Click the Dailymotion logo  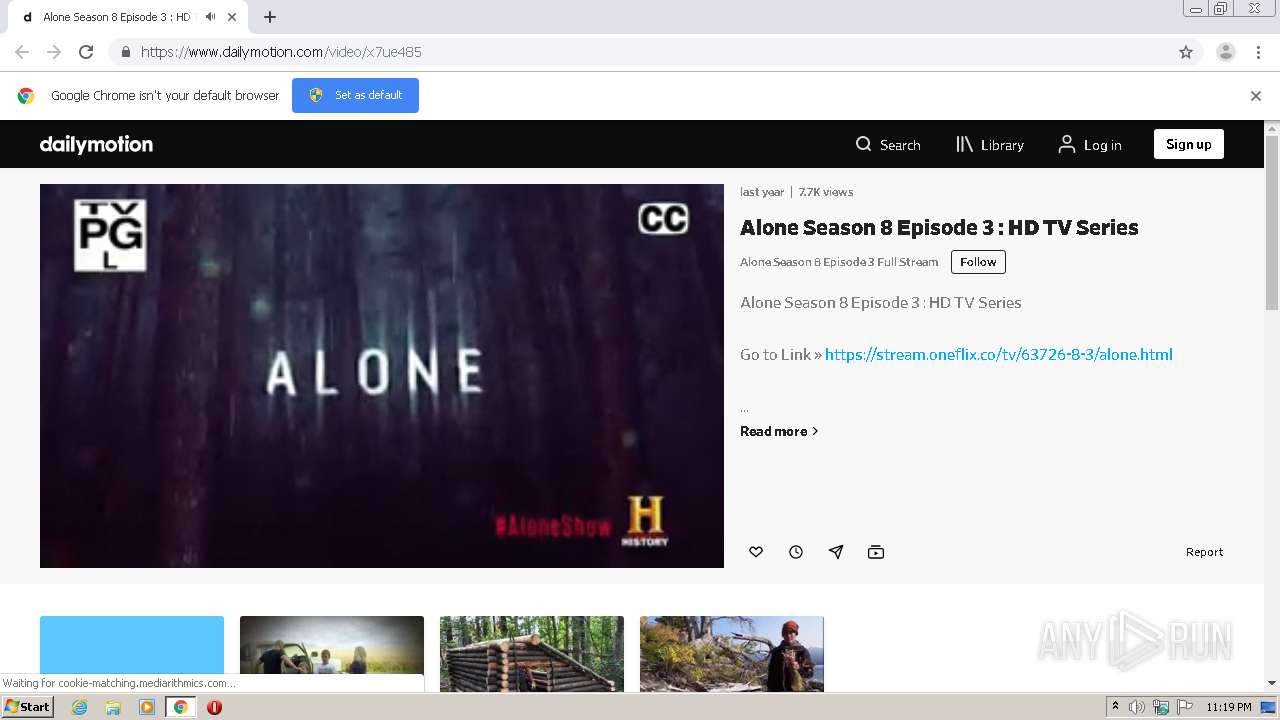coord(96,144)
